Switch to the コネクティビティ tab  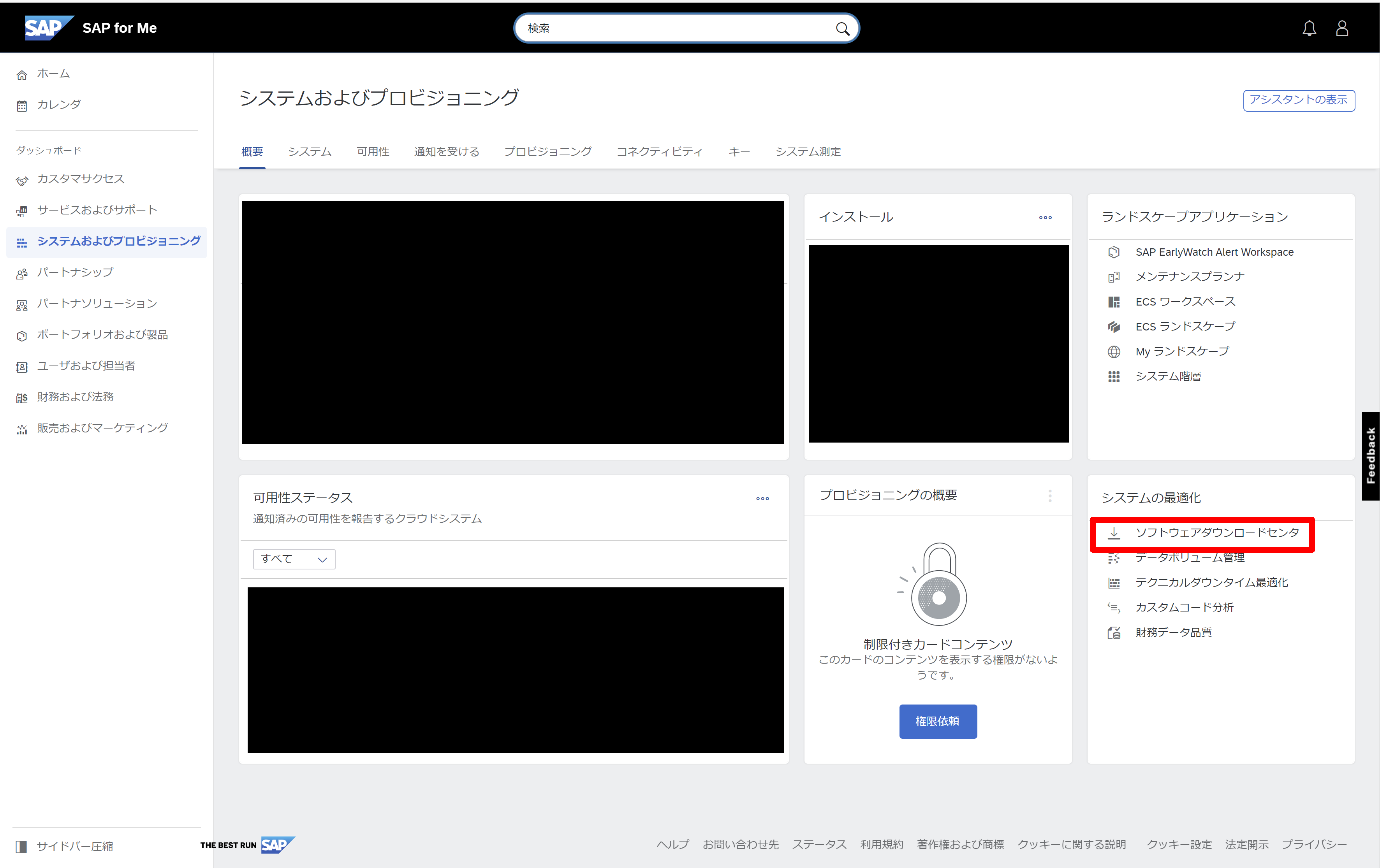(659, 151)
